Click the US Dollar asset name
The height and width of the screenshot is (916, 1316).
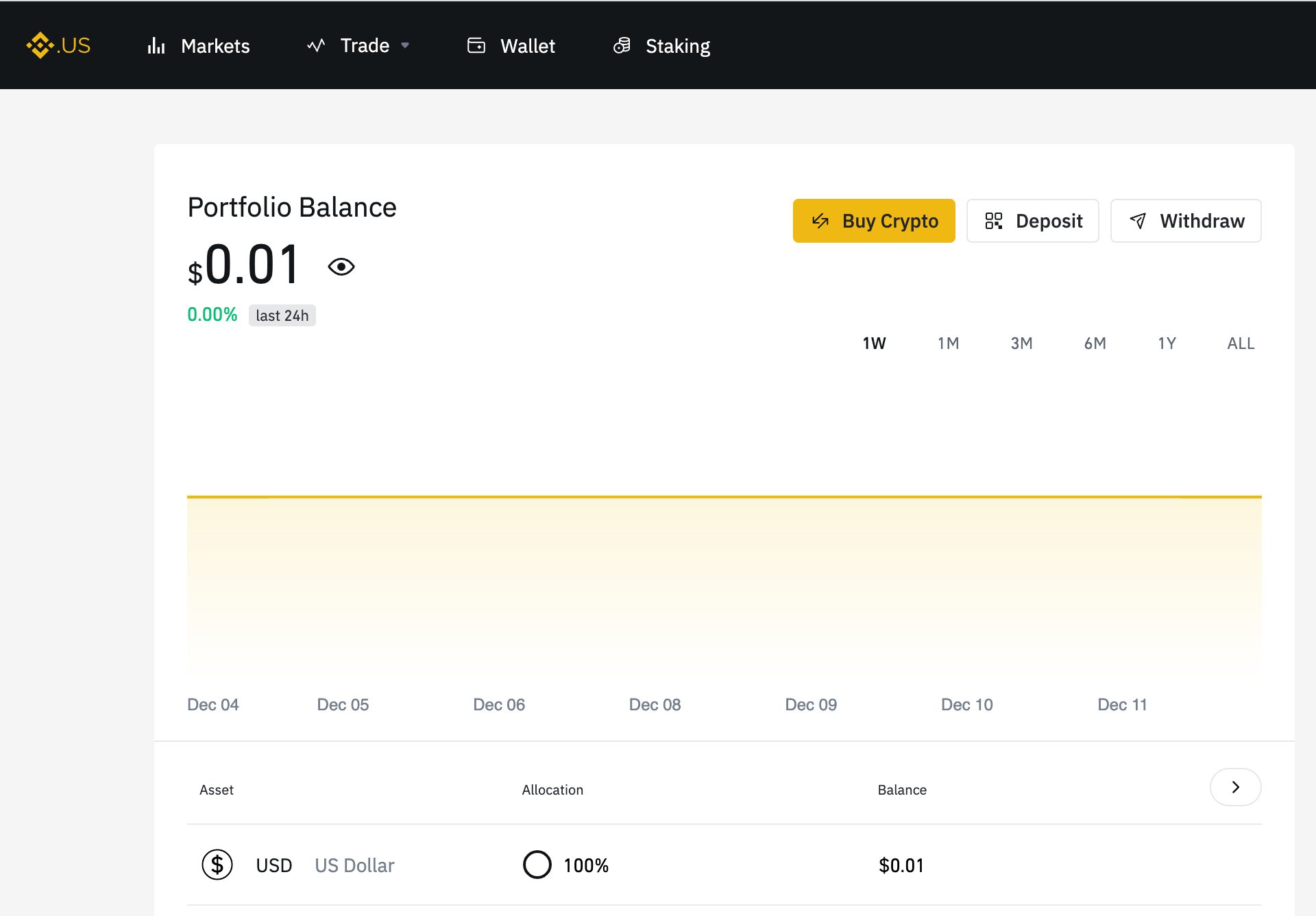354,865
